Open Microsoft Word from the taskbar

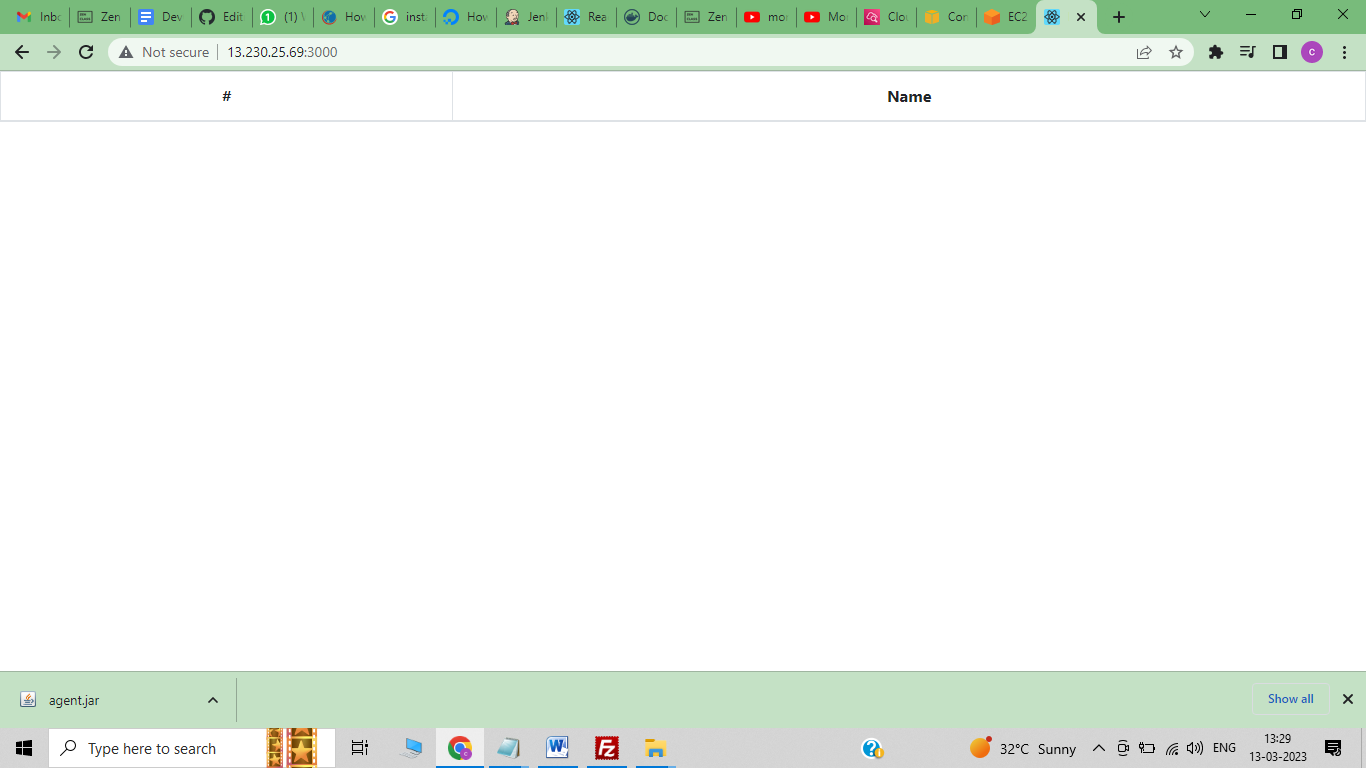pos(557,748)
